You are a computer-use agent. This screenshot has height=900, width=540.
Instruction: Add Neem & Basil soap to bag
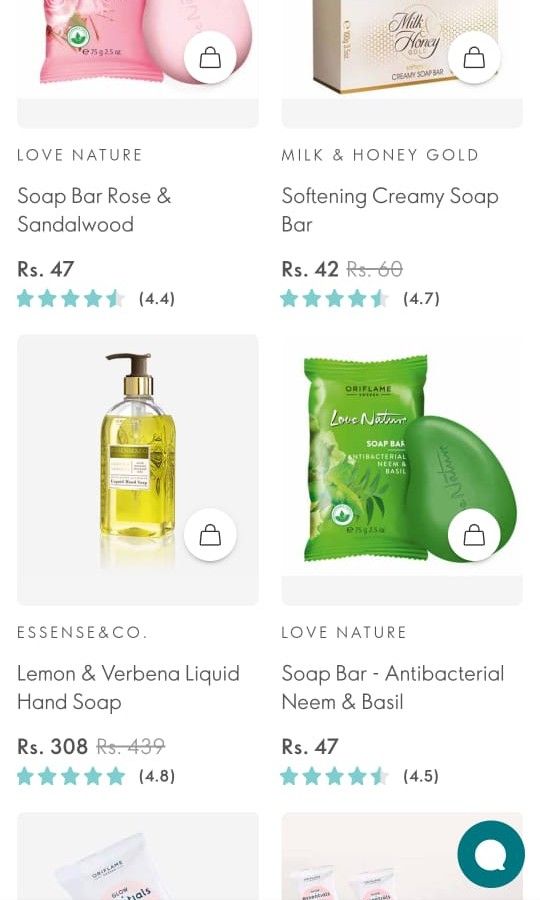pos(474,535)
